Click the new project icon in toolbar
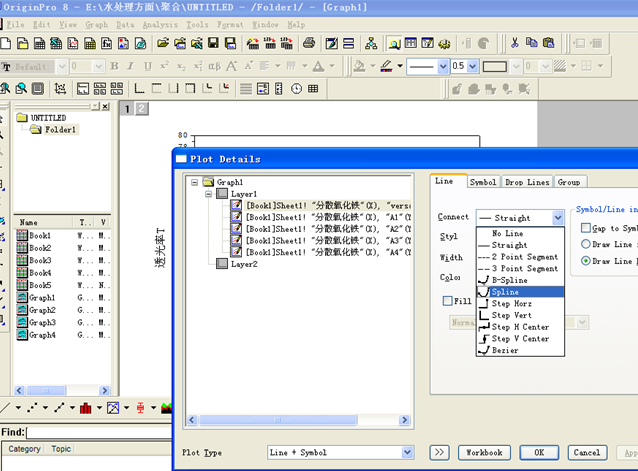This screenshot has width=638, height=471. point(6,43)
